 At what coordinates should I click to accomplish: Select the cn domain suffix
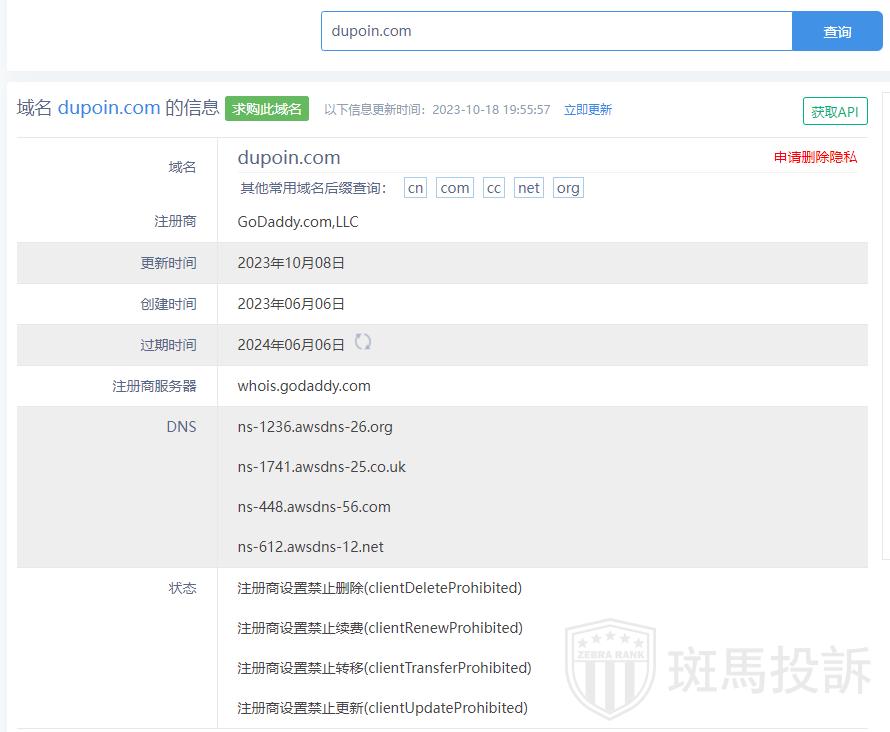click(415, 188)
